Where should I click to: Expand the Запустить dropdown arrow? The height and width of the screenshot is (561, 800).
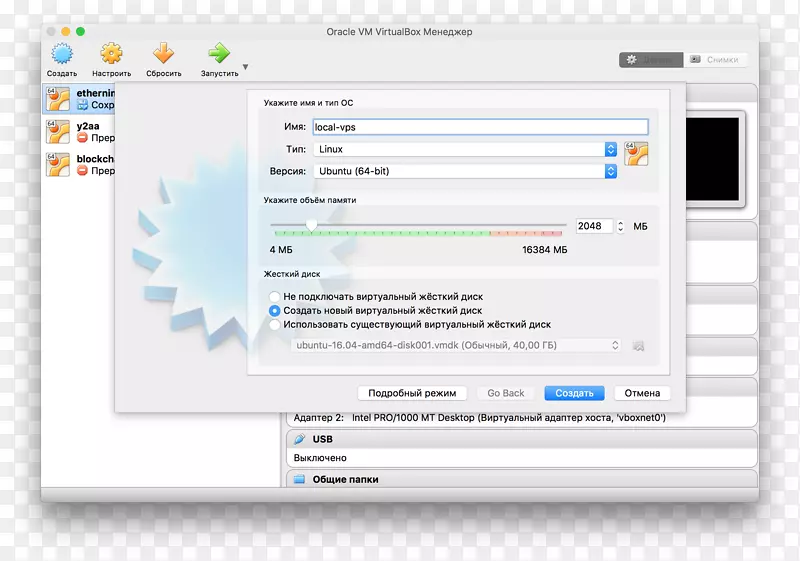pyautogui.click(x=245, y=67)
